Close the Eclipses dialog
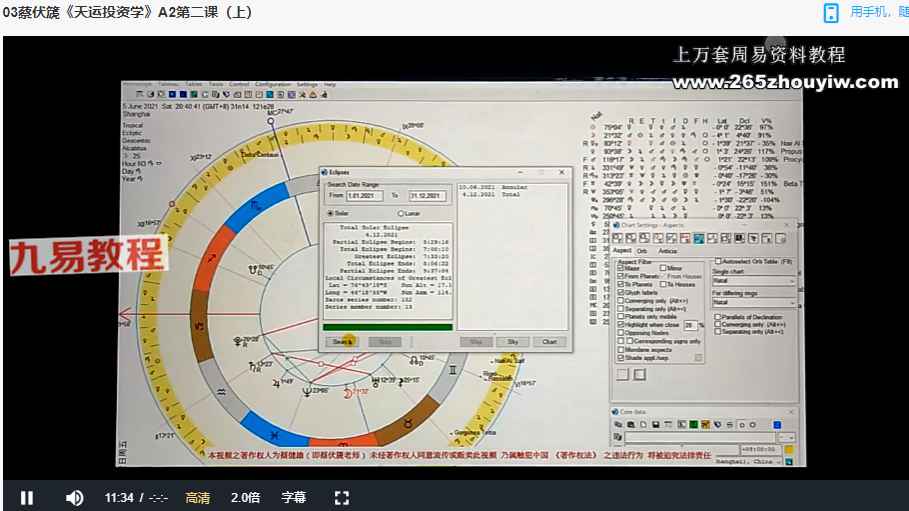This screenshot has height=511, width=909. coord(561,172)
